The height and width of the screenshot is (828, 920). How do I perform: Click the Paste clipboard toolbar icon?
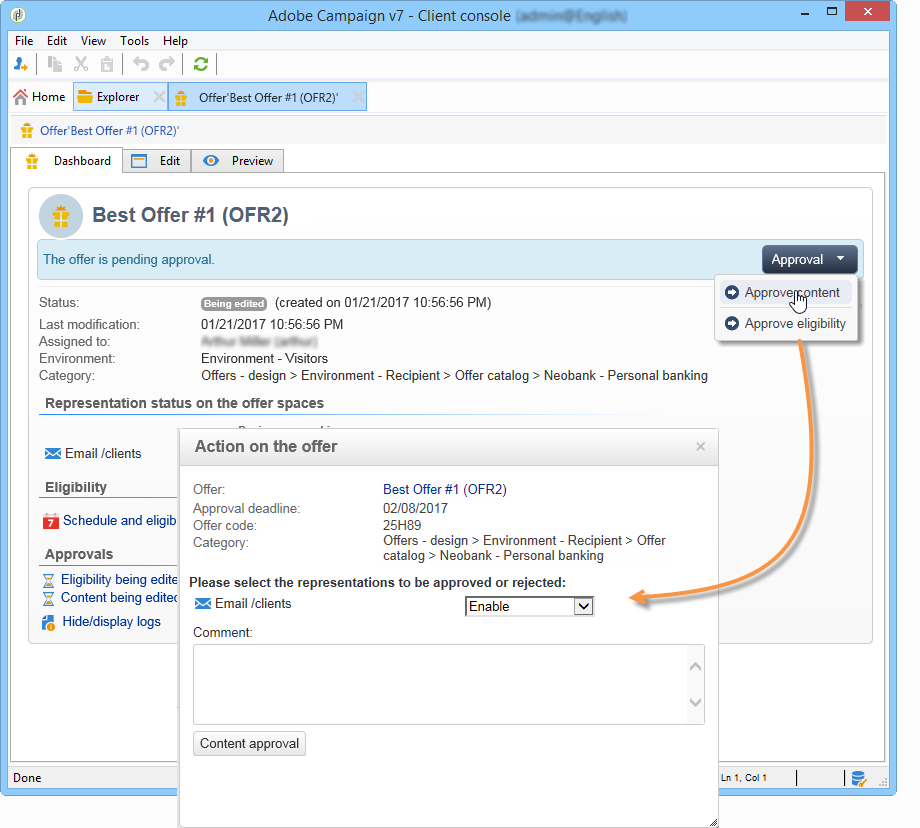(x=107, y=64)
